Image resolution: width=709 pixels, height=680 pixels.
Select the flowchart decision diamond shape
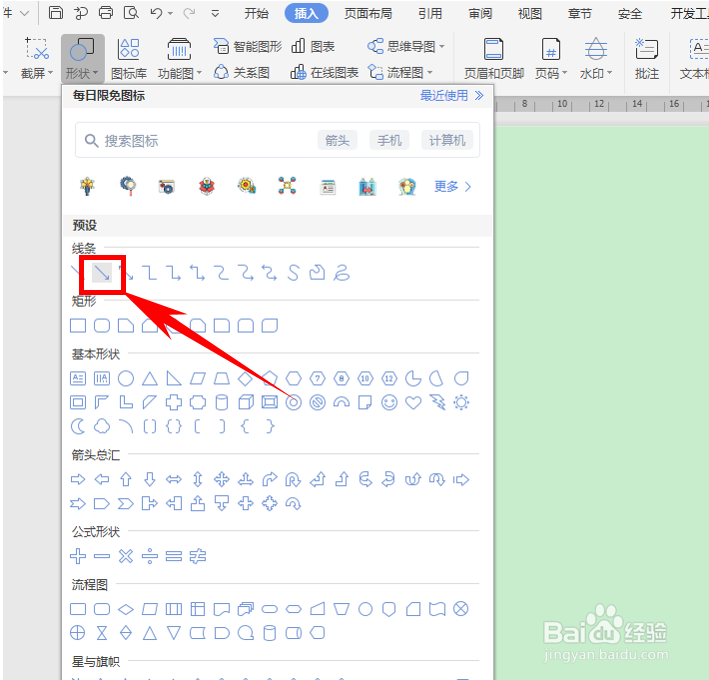(x=126, y=609)
